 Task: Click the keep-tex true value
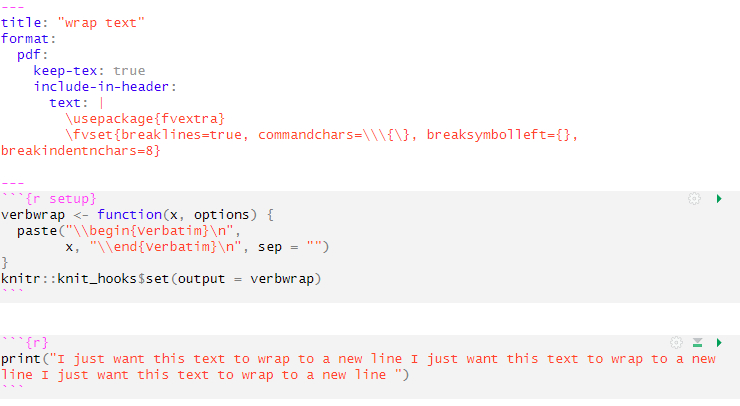[128, 70]
